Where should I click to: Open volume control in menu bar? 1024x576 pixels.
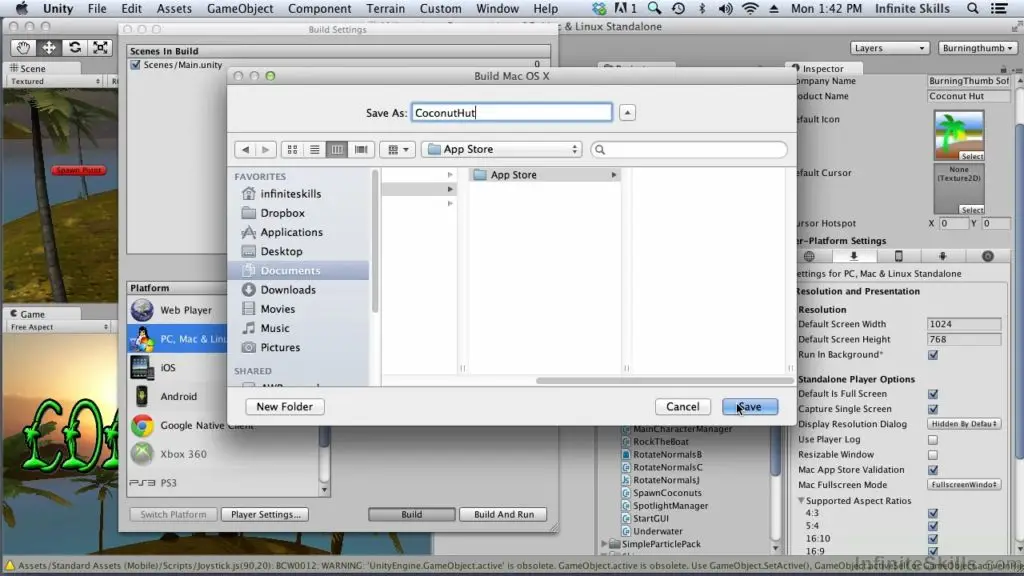725,8
